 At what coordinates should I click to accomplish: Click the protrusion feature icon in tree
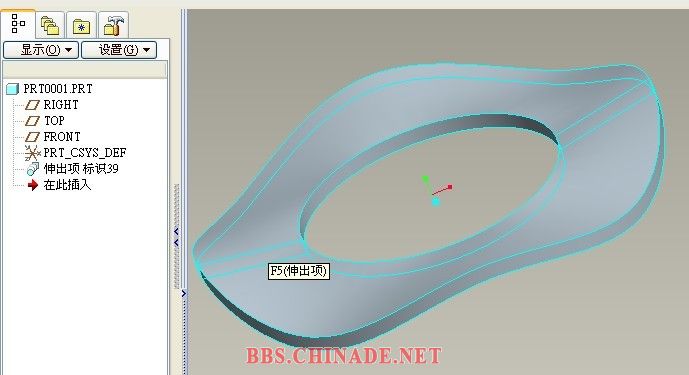(33, 169)
